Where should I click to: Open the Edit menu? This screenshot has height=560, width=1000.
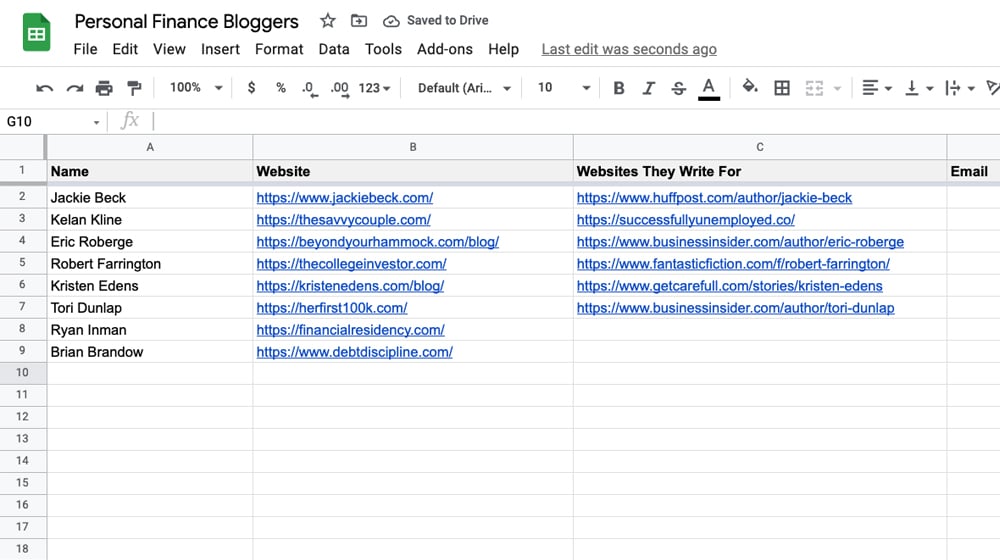[125, 49]
